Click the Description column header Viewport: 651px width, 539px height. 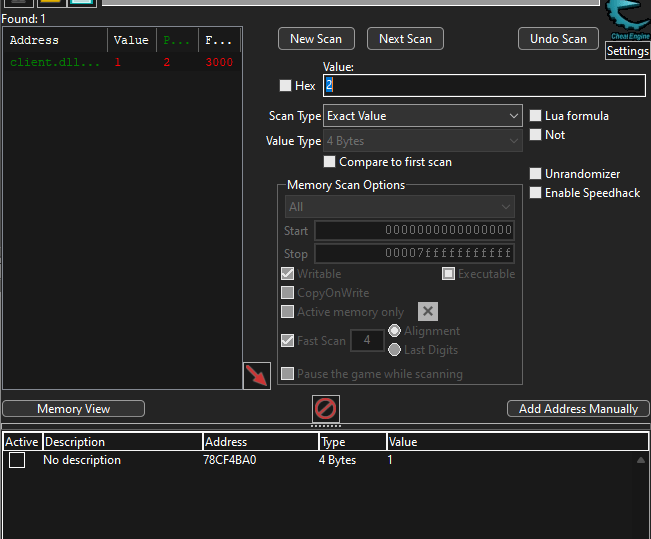122,442
